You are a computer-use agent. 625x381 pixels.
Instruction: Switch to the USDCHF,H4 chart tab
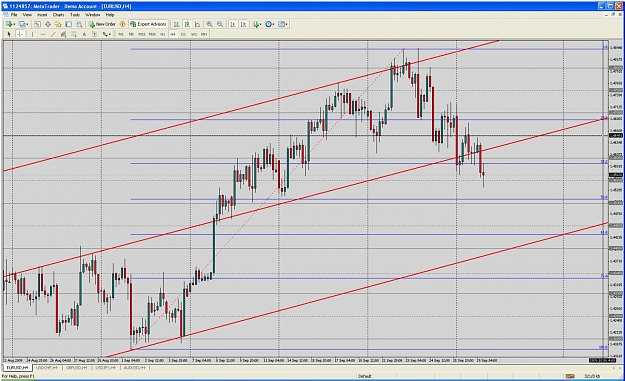pyautogui.click(x=47, y=367)
